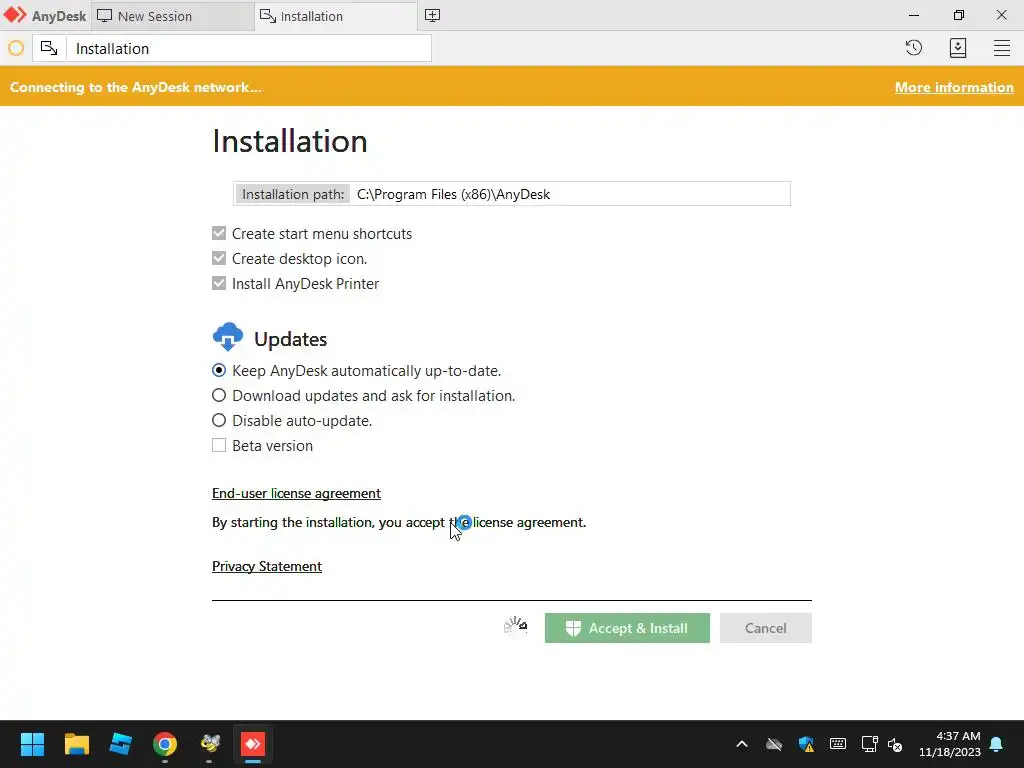This screenshot has height=768, width=1024.
Task: Select Disable auto-update option
Action: tap(219, 420)
